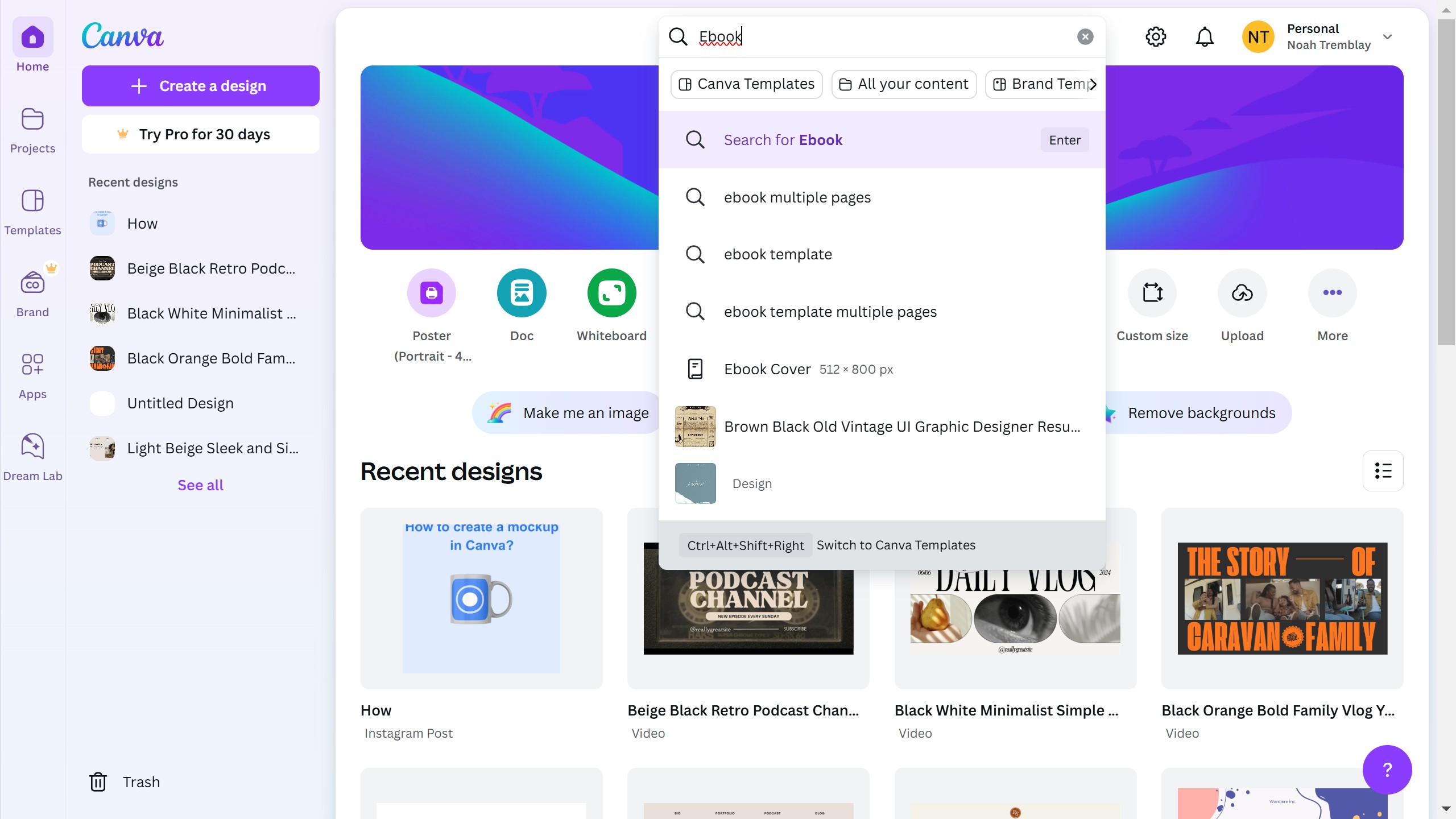Image resolution: width=1456 pixels, height=819 pixels.
Task: Click the Upload cloud icon
Action: tap(1242, 293)
